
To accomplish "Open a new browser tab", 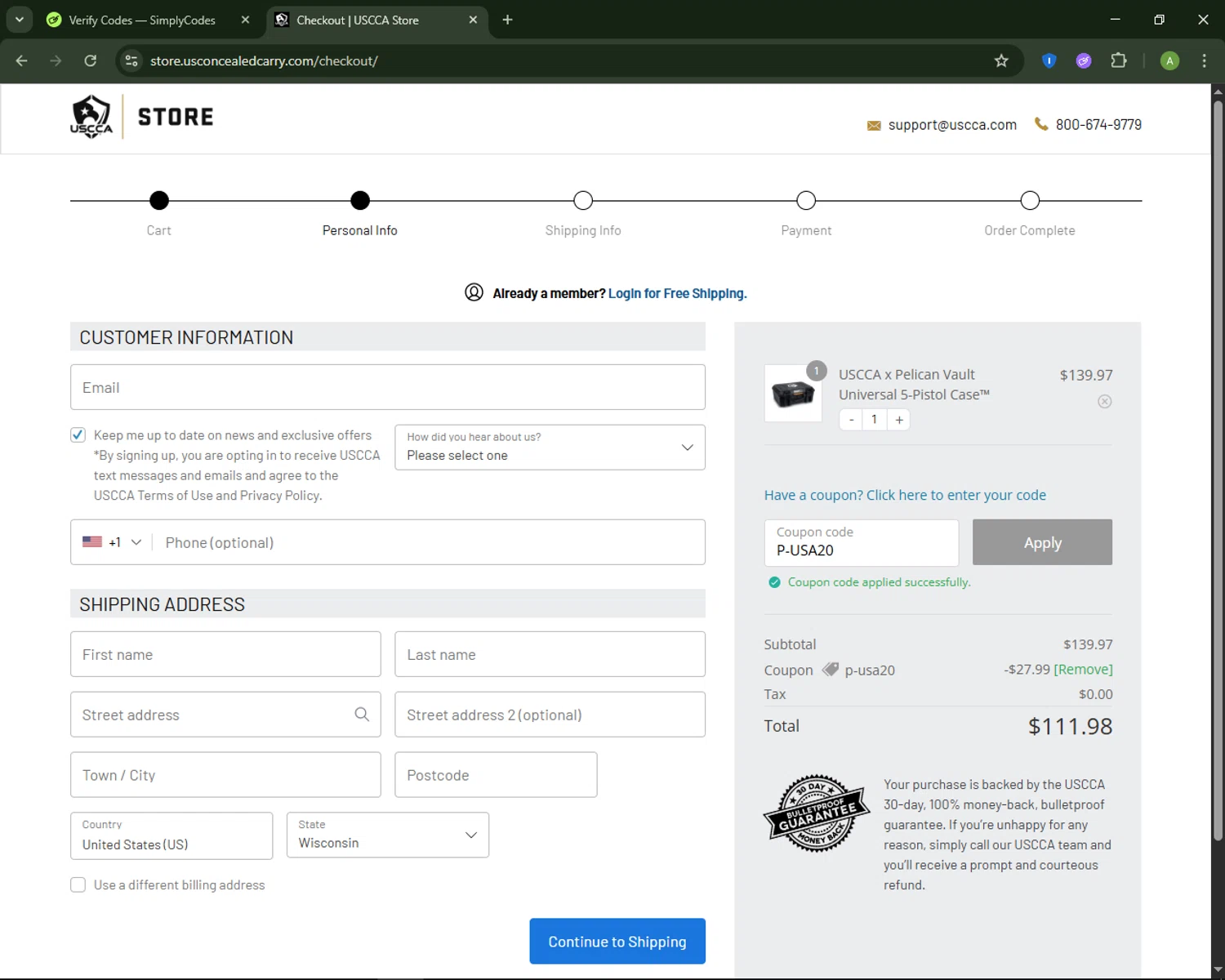I will pyautogui.click(x=507, y=20).
